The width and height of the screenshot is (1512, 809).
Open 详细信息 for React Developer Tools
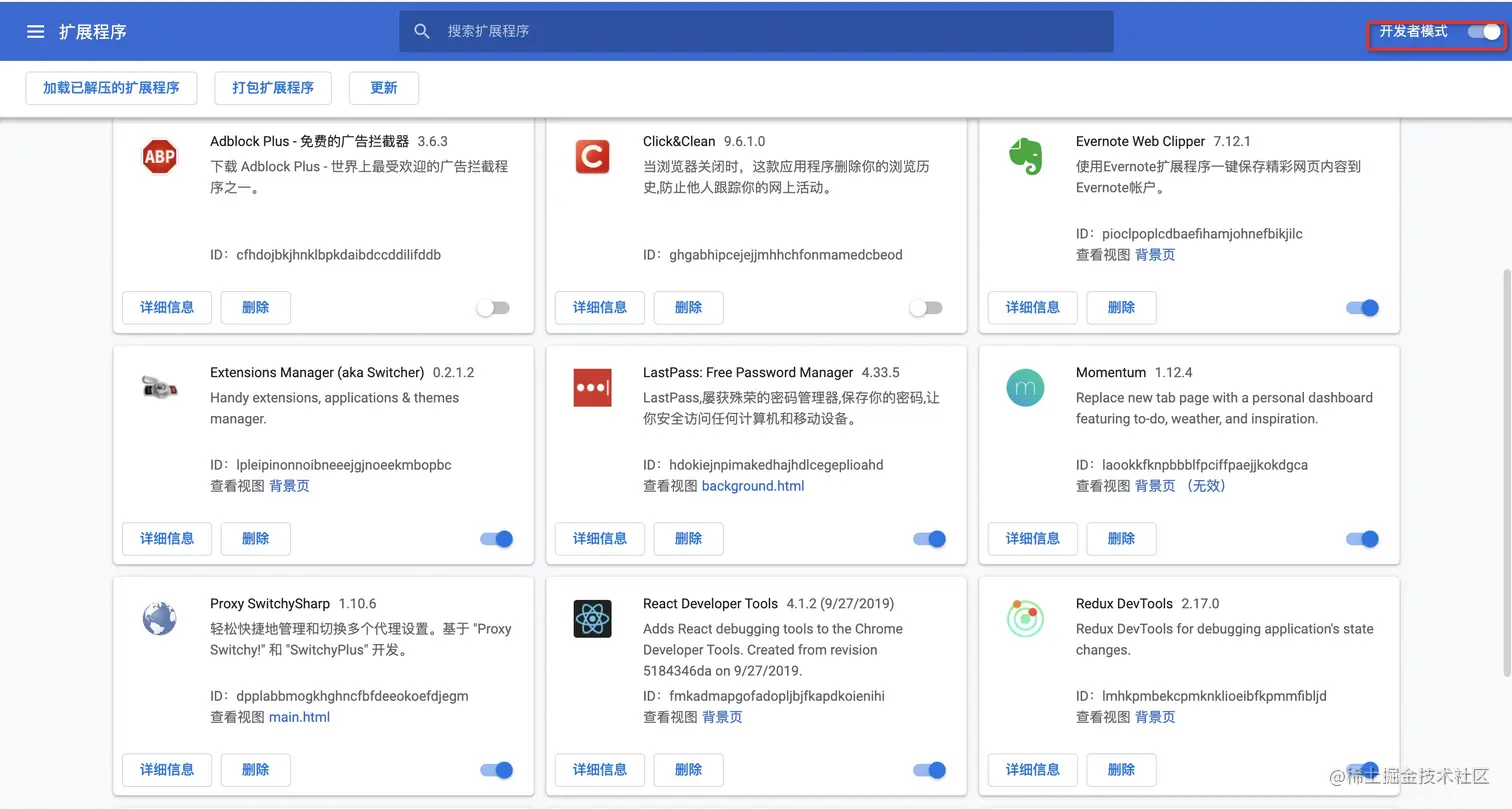(x=600, y=770)
